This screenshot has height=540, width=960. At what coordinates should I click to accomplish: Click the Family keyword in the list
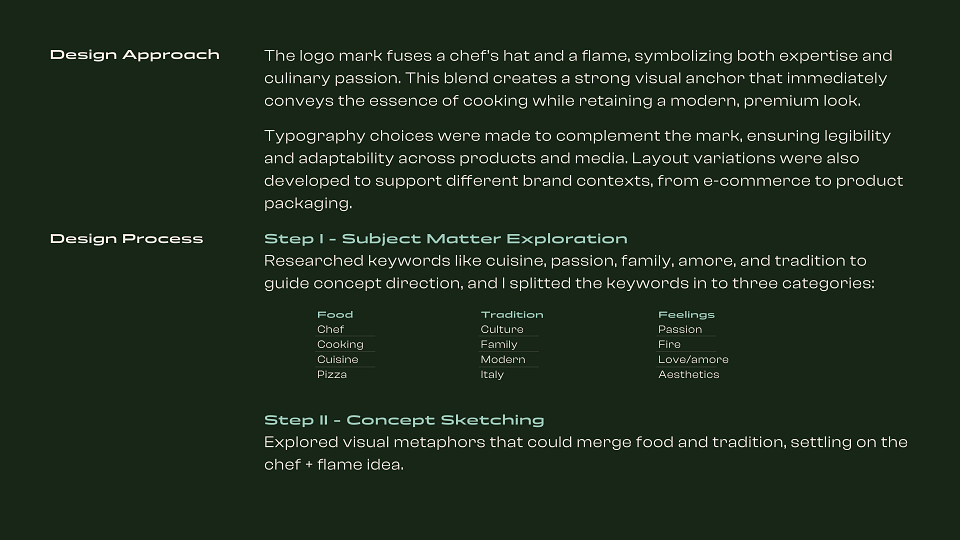(x=499, y=345)
